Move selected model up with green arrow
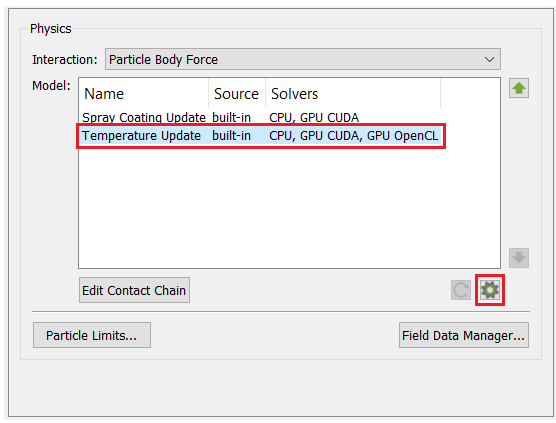The height and width of the screenshot is (423, 556). [519, 88]
